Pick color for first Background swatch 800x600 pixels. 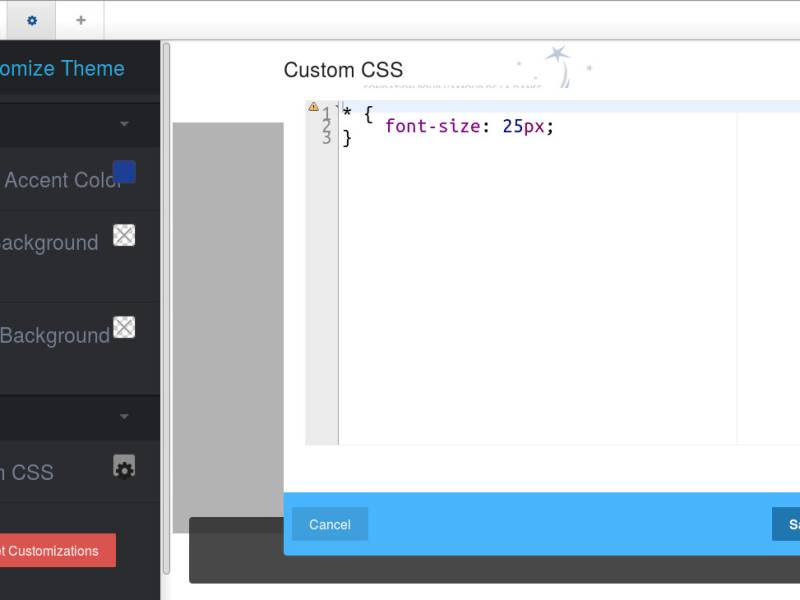(124, 235)
